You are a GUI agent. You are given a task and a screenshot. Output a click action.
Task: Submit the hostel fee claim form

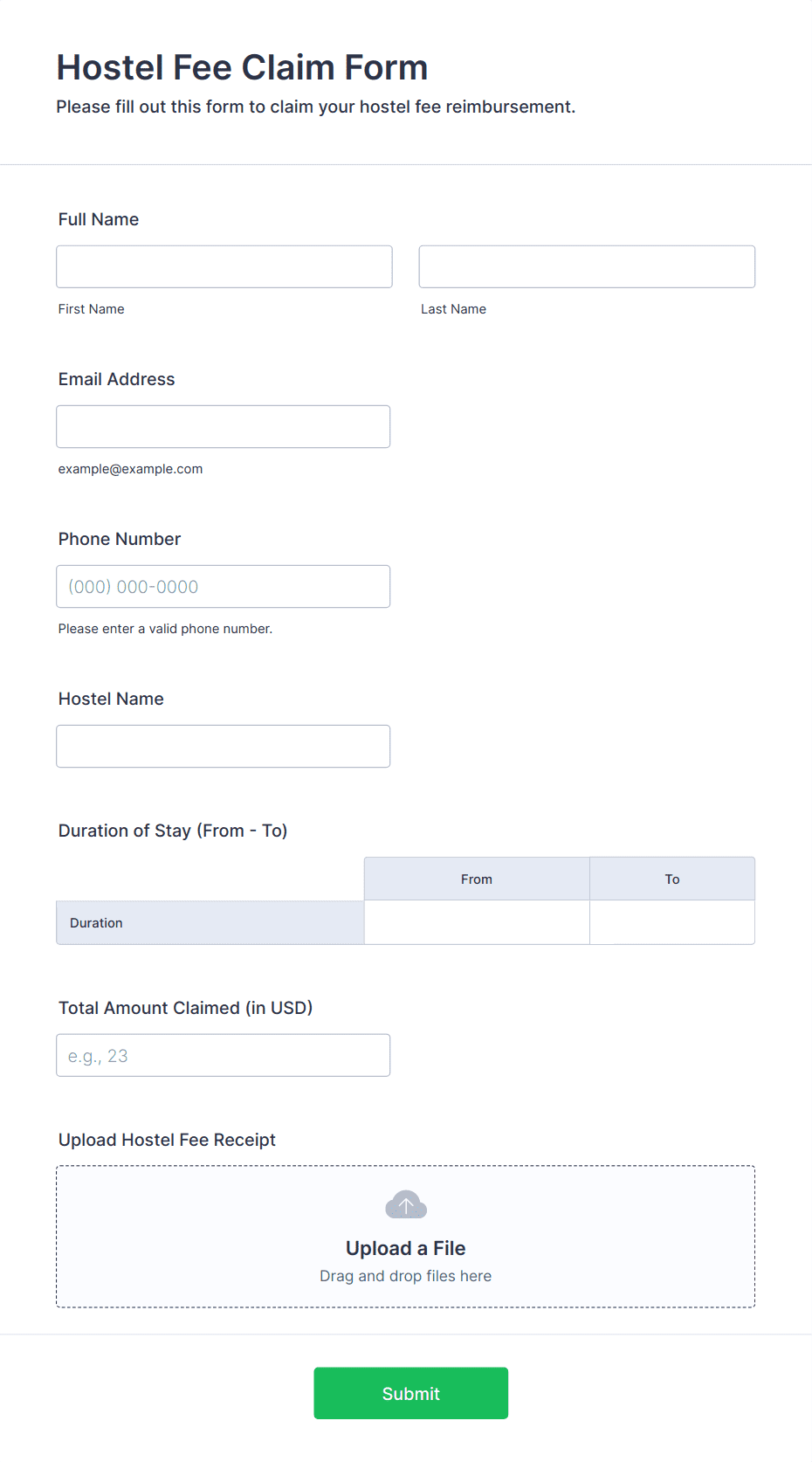click(411, 1393)
